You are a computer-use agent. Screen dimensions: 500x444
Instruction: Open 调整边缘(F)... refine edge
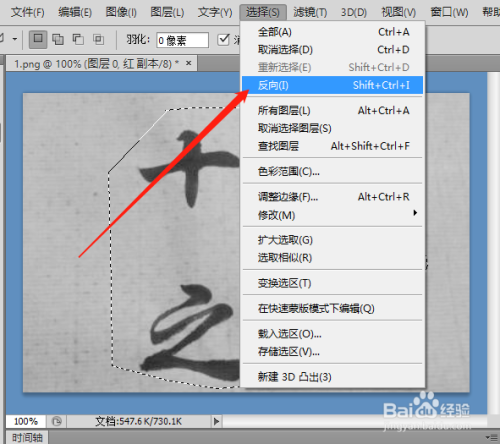point(332,197)
